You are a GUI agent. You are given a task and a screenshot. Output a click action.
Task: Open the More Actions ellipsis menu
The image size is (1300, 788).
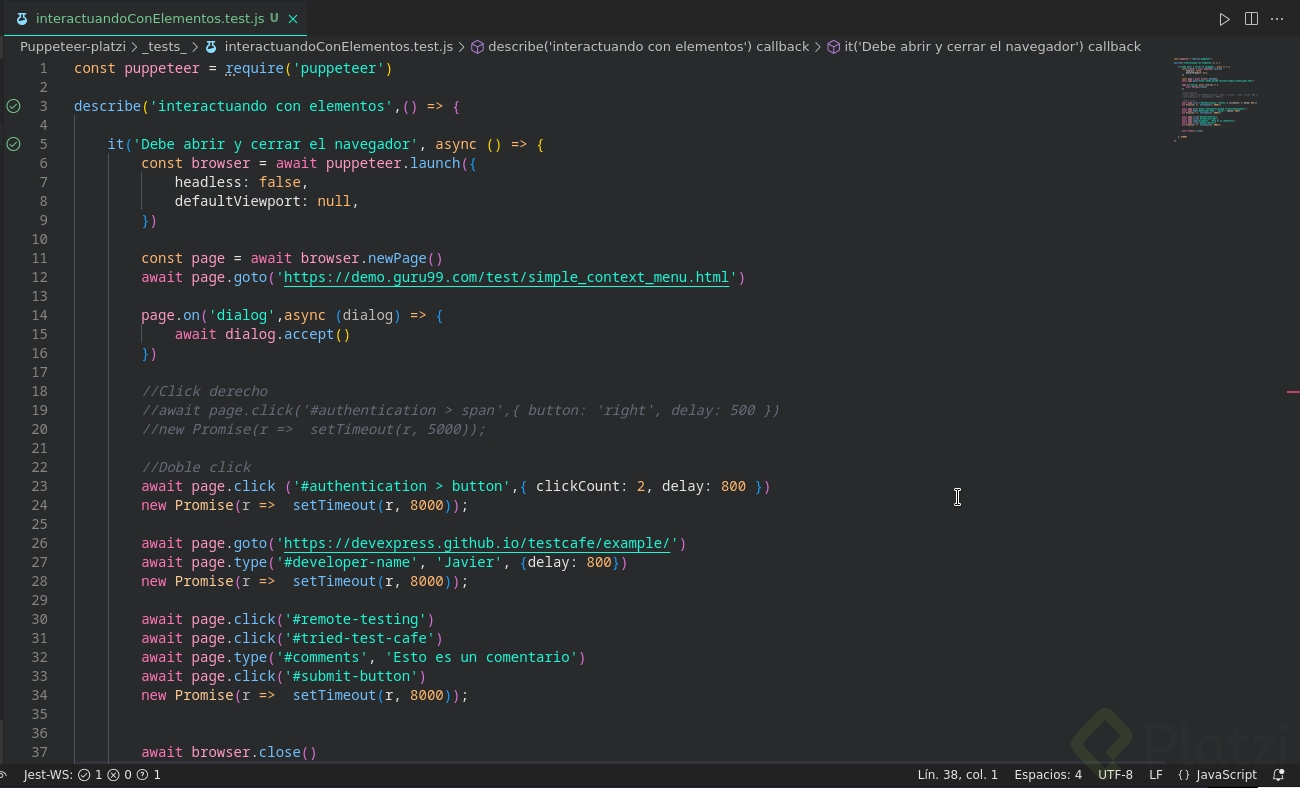click(x=1277, y=19)
